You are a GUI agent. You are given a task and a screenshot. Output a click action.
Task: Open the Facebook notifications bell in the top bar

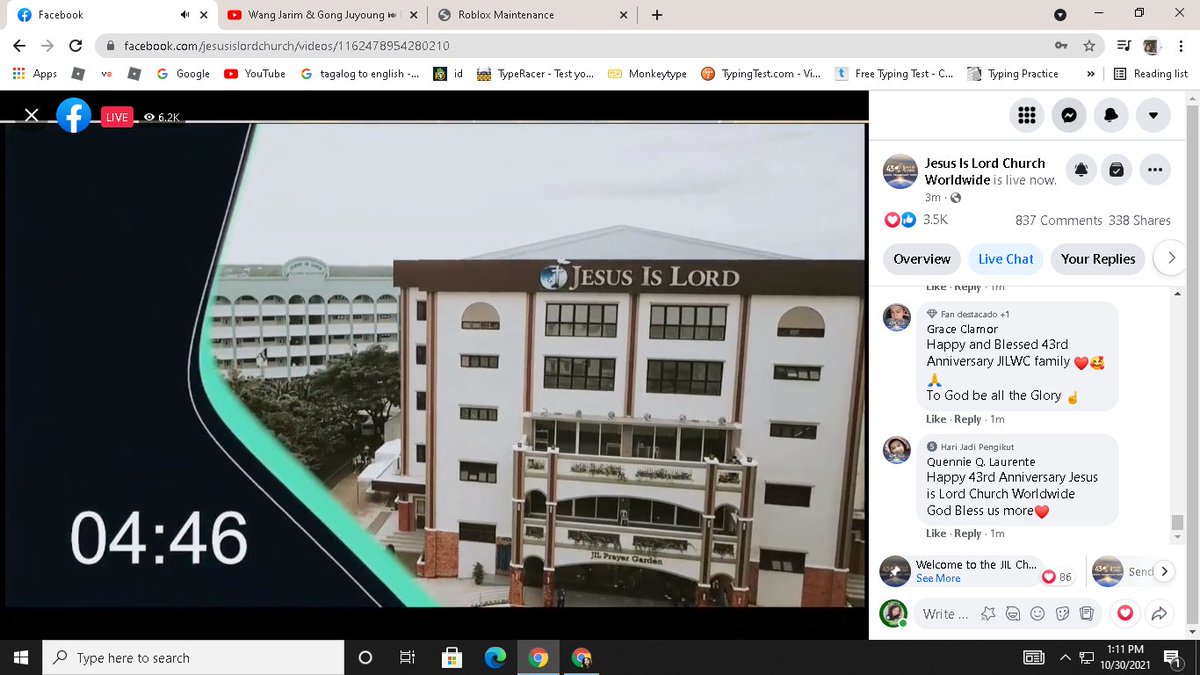coord(1111,115)
